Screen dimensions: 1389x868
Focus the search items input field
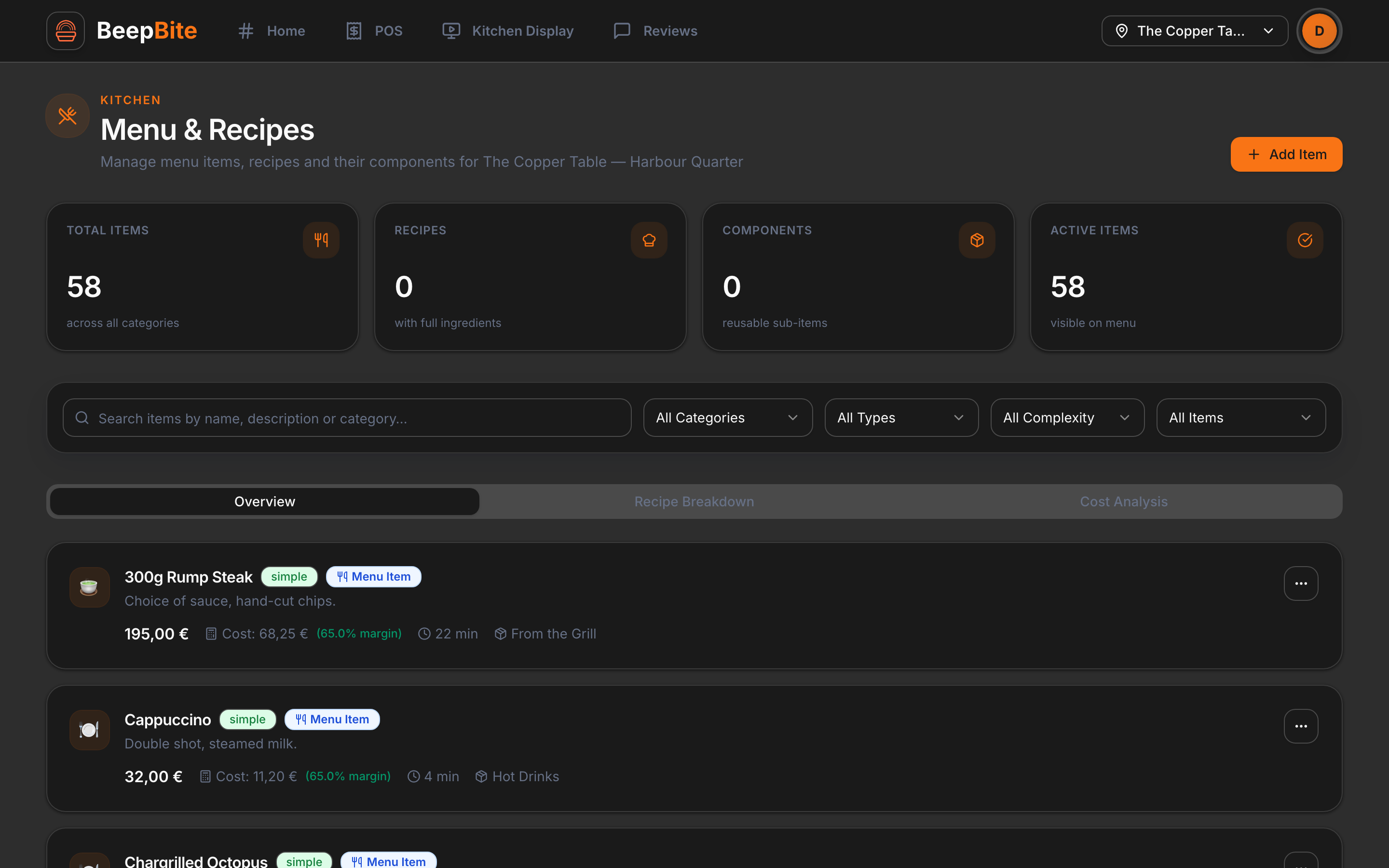(x=347, y=418)
